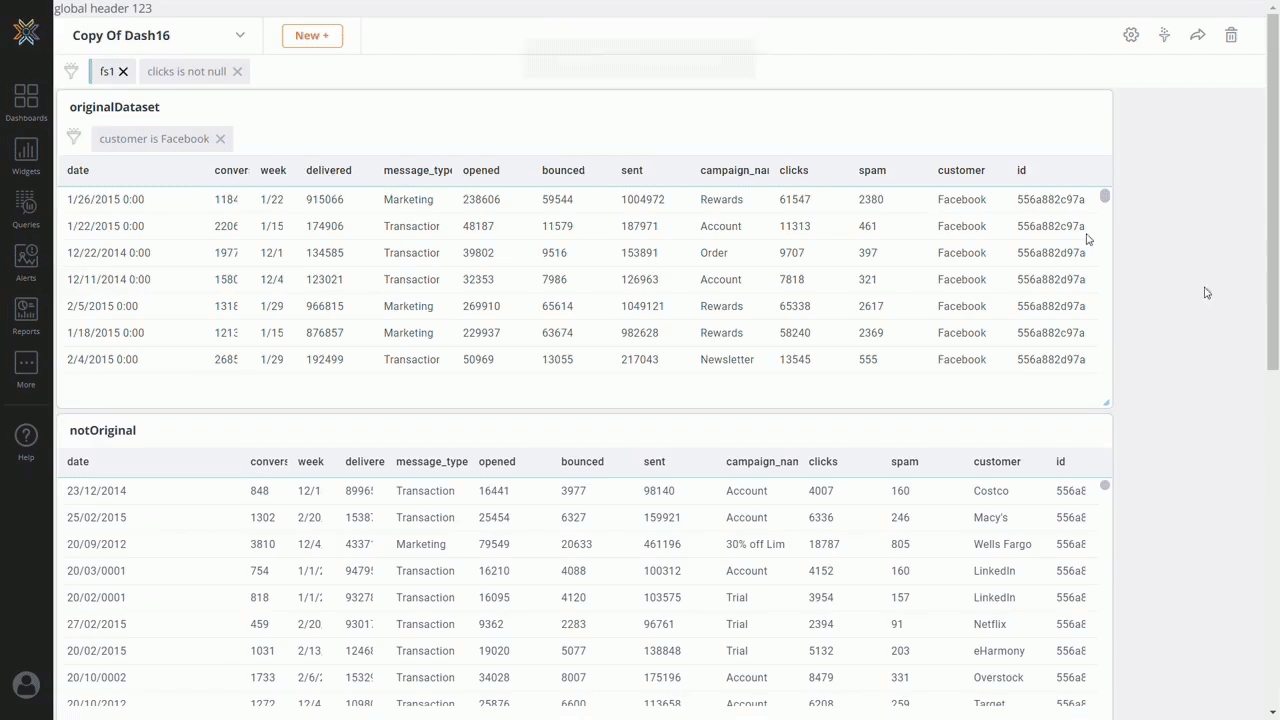Share the dashboard with arrow icon
This screenshot has width=1280, height=720.
pyautogui.click(x=1197, y=35)
